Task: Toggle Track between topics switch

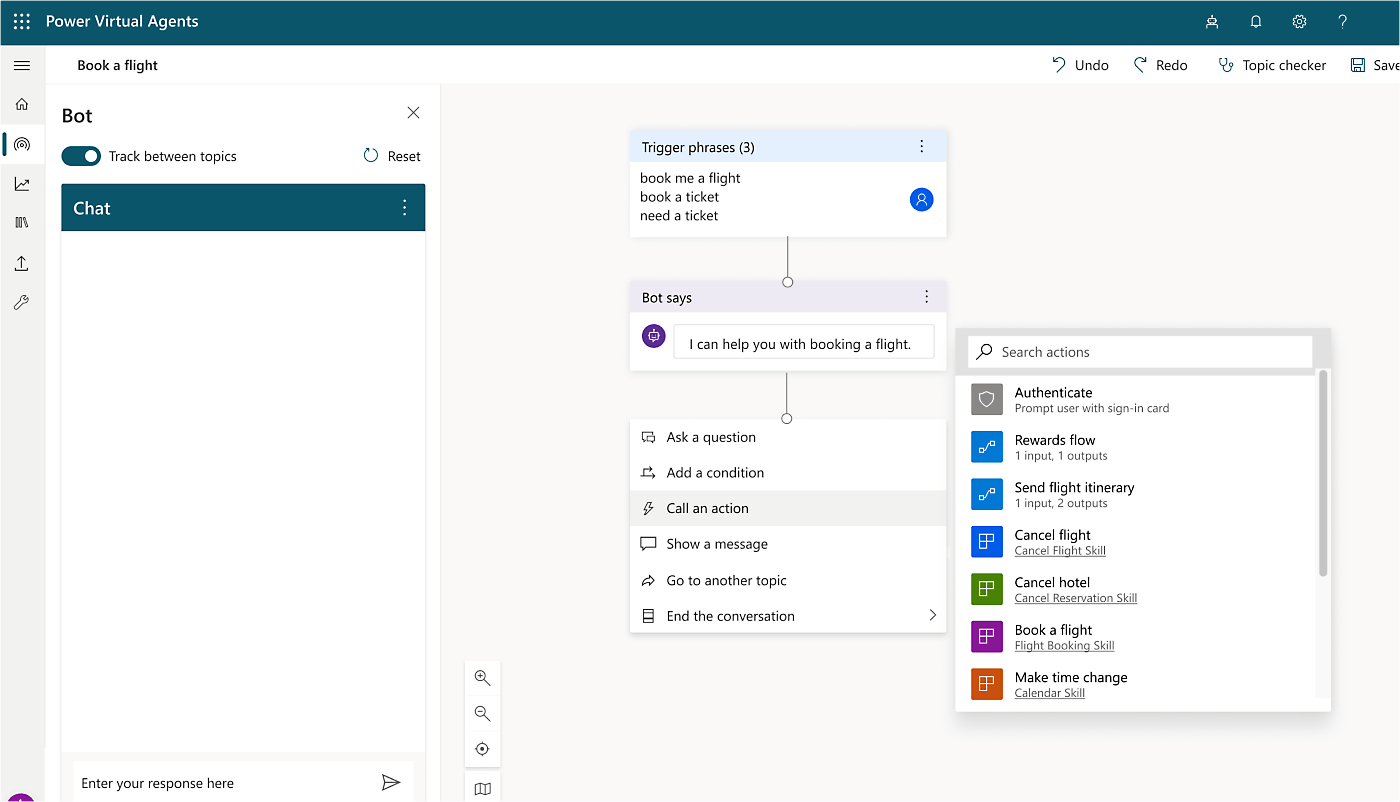Action: point(81,156)
